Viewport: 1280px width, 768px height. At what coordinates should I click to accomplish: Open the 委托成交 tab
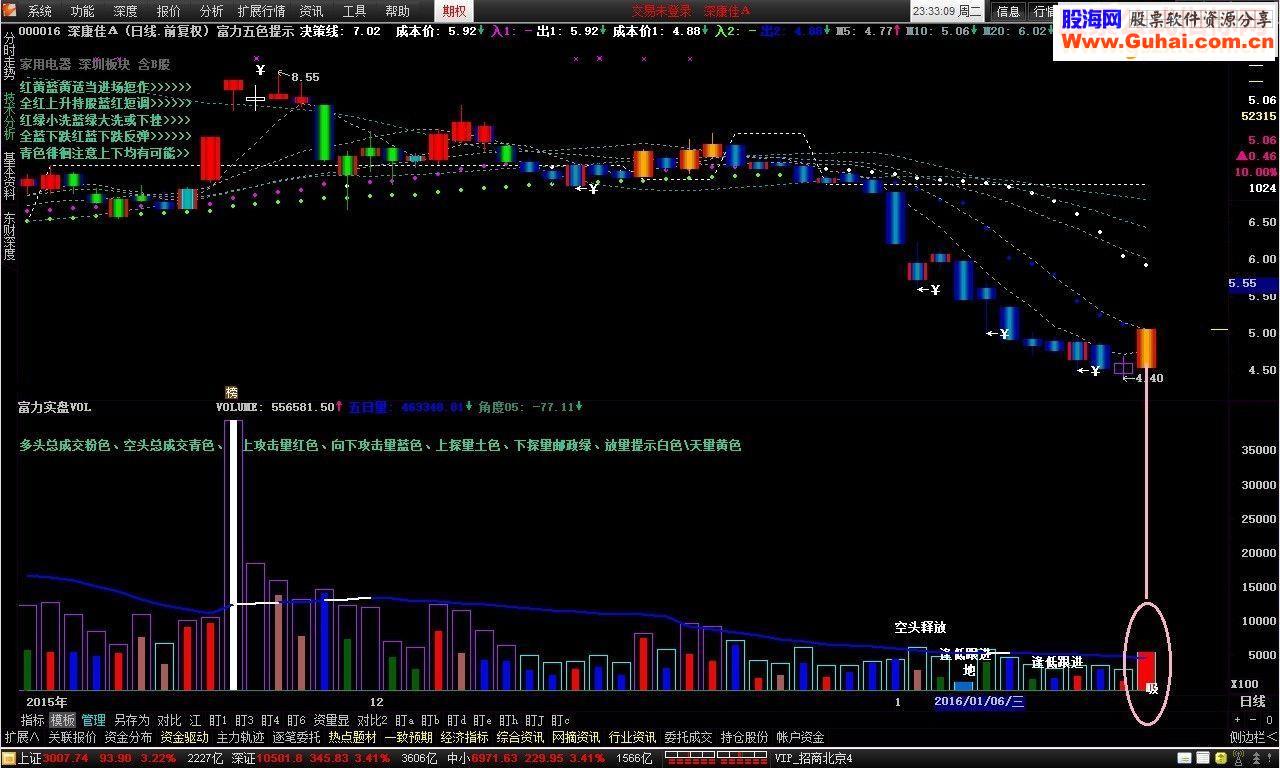(688, 737)
